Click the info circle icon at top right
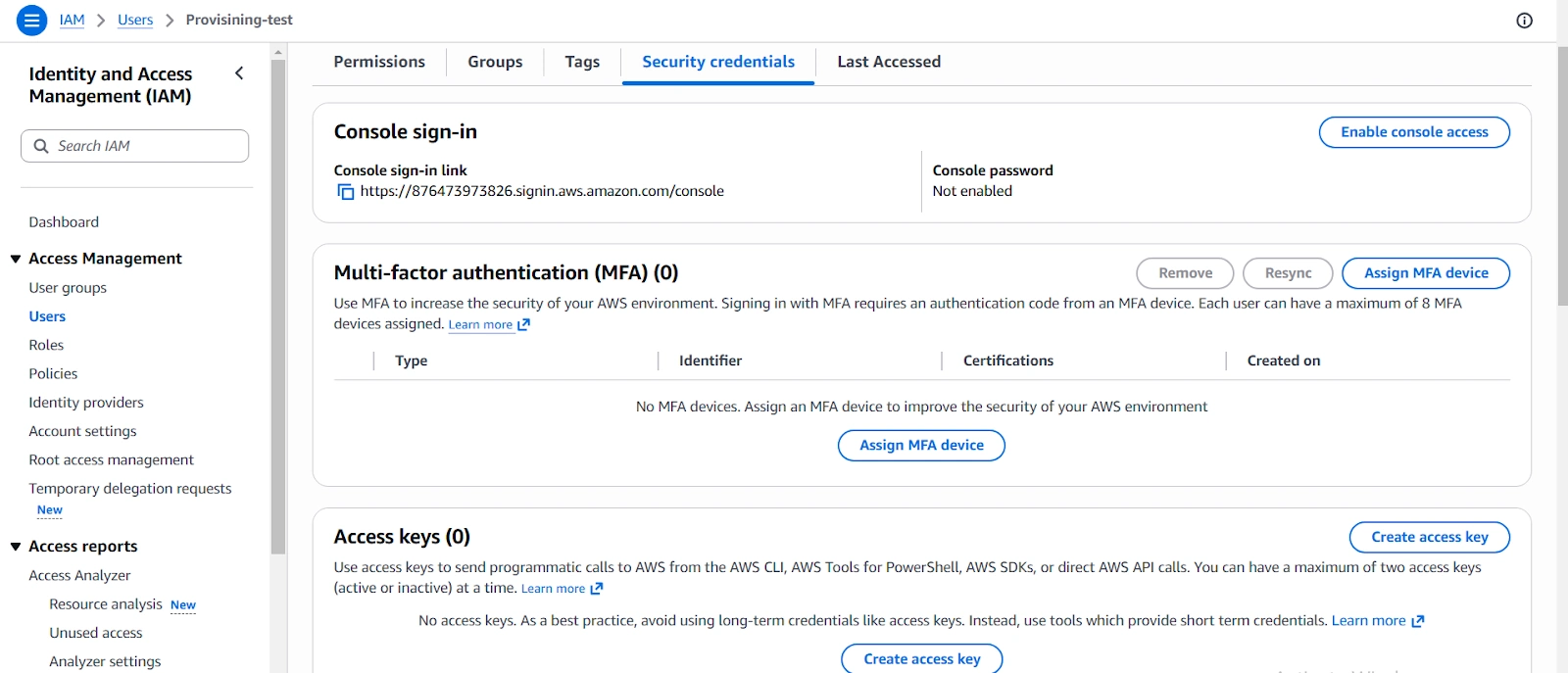This screenshot has width=1568, height=673. point(1525,21)
